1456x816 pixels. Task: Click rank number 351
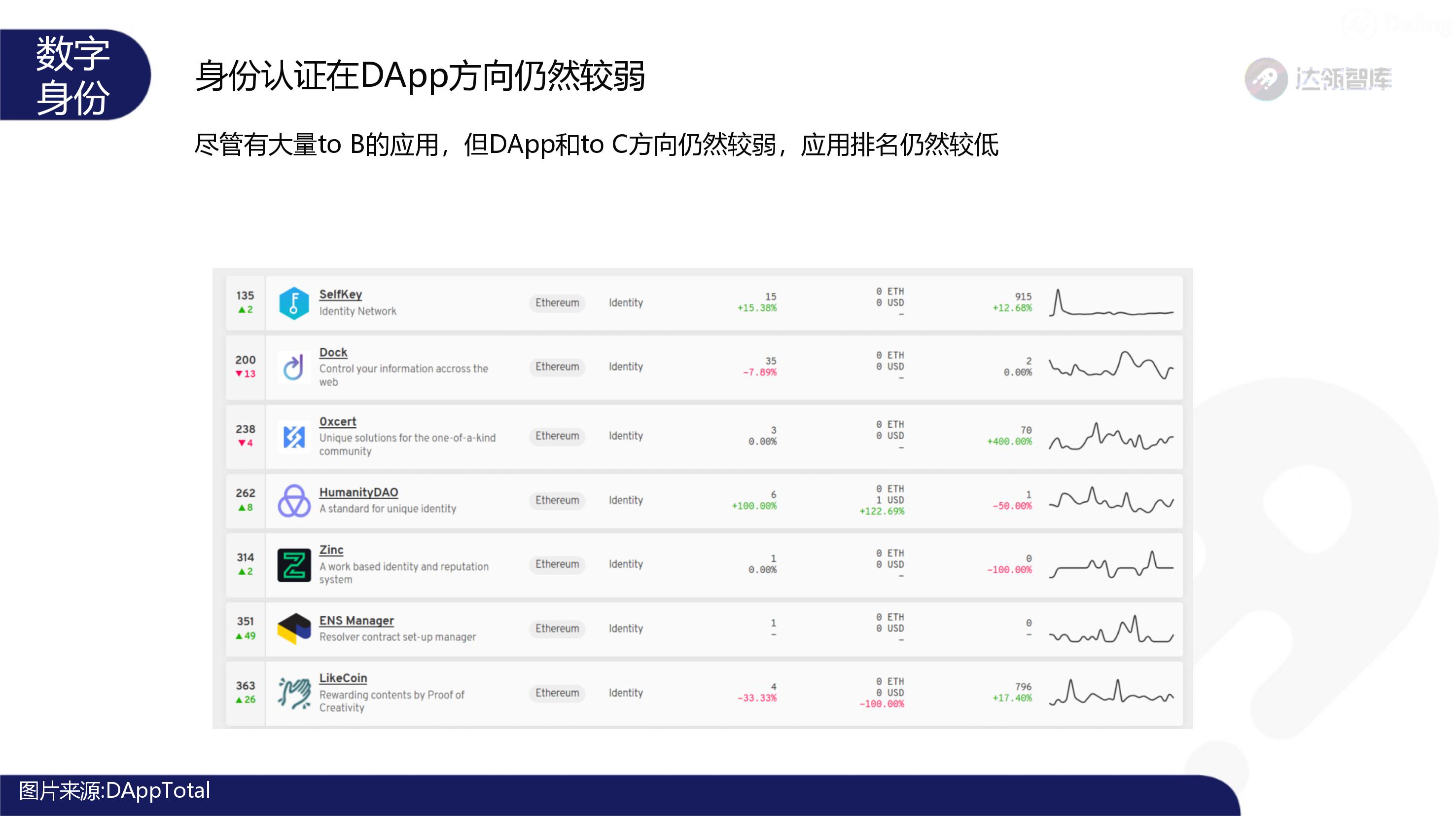(246, 622)
